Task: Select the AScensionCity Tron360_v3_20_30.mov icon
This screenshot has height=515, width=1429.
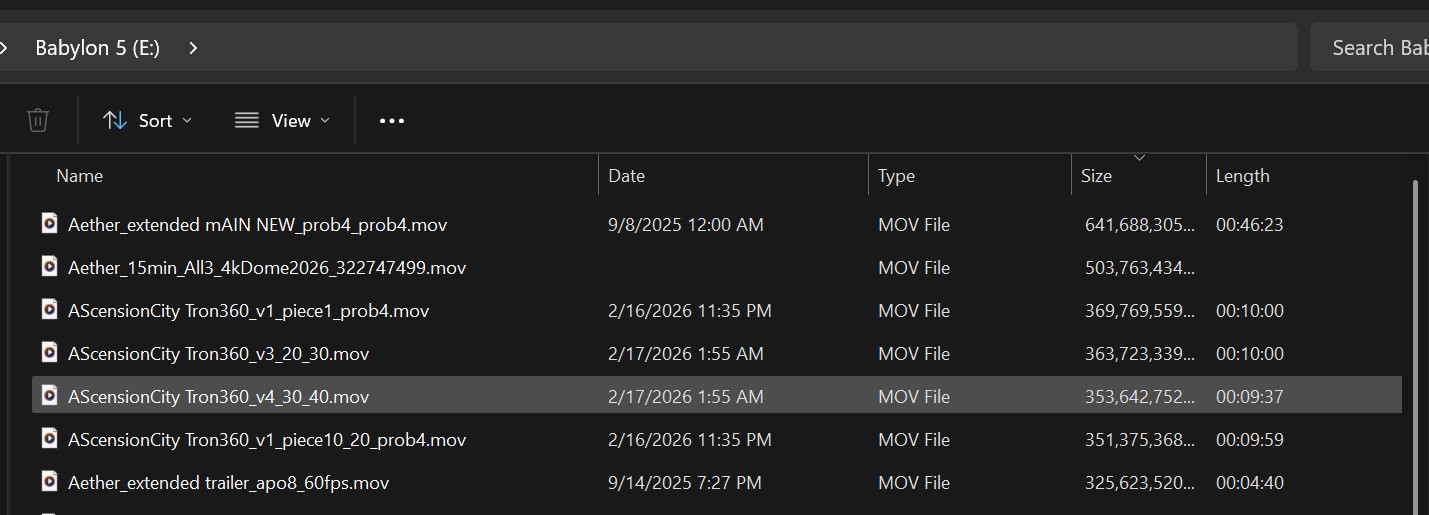Action: point(49,353)
